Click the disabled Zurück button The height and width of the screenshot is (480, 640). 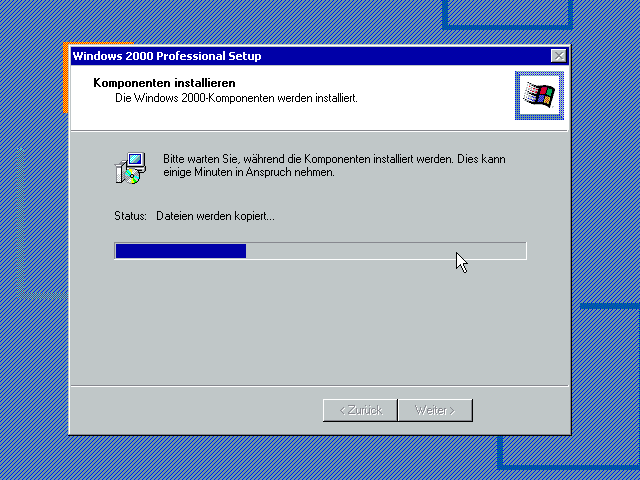click(360, 410)
